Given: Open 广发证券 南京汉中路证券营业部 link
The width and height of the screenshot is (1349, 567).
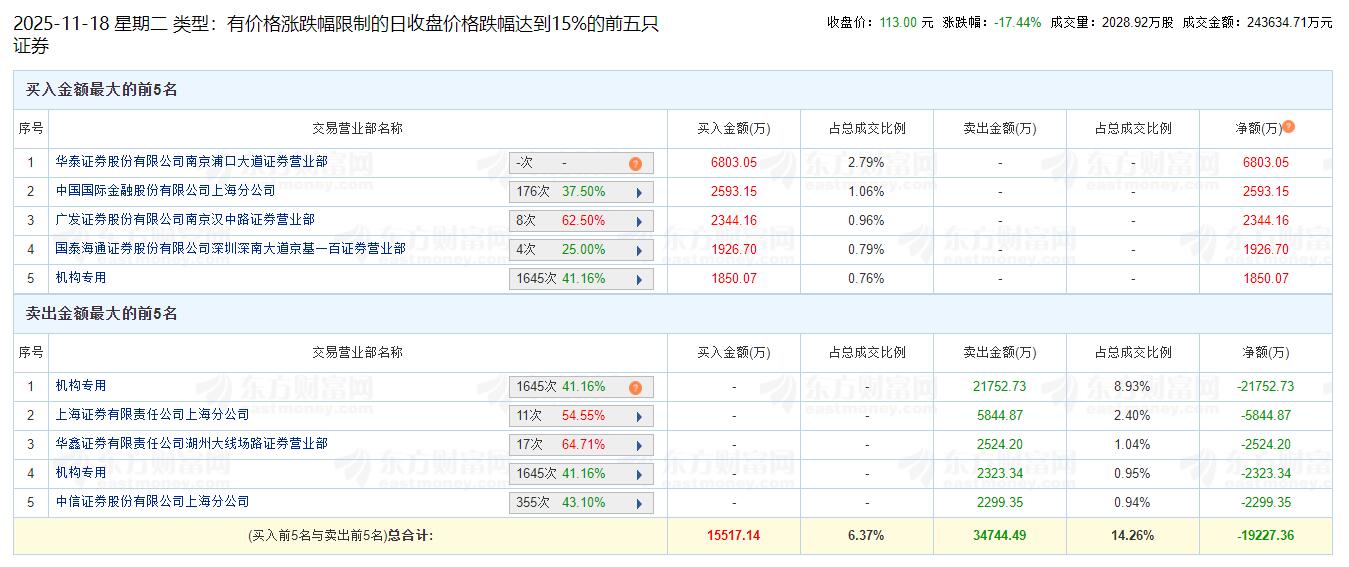Looking at the screenshot, I should coord(185,219).
